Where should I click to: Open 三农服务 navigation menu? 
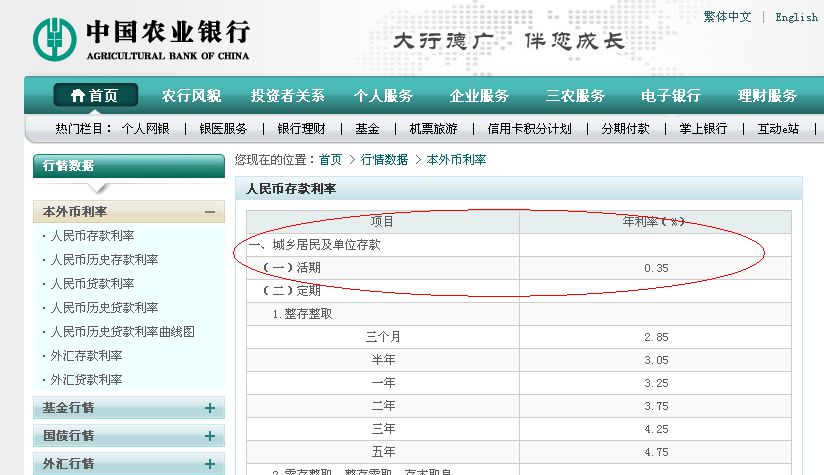[x=575, y=96]
